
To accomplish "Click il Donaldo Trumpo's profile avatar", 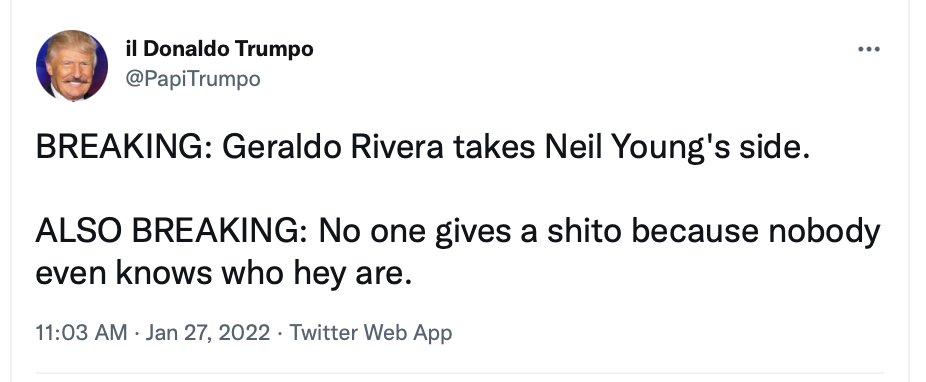I will (72, 66).
